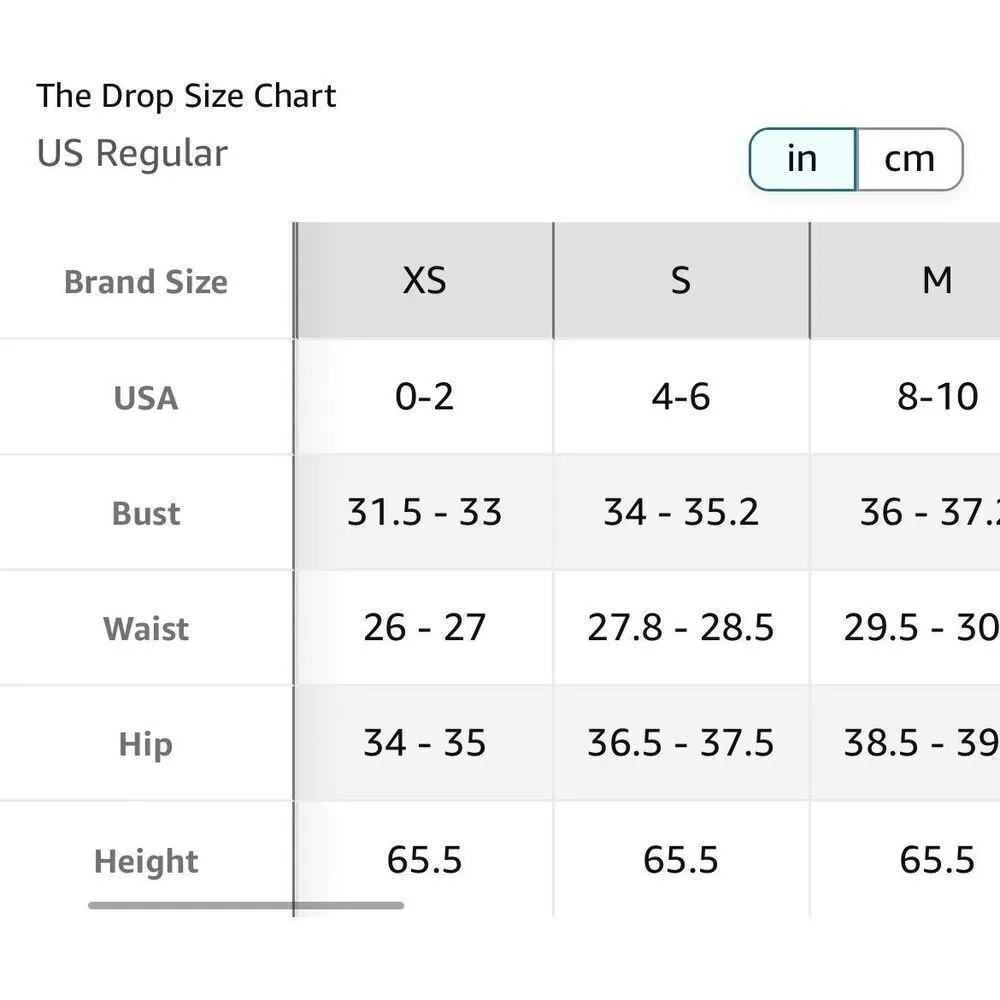Click the XS USA size cell 0-2

click(424, 397)
